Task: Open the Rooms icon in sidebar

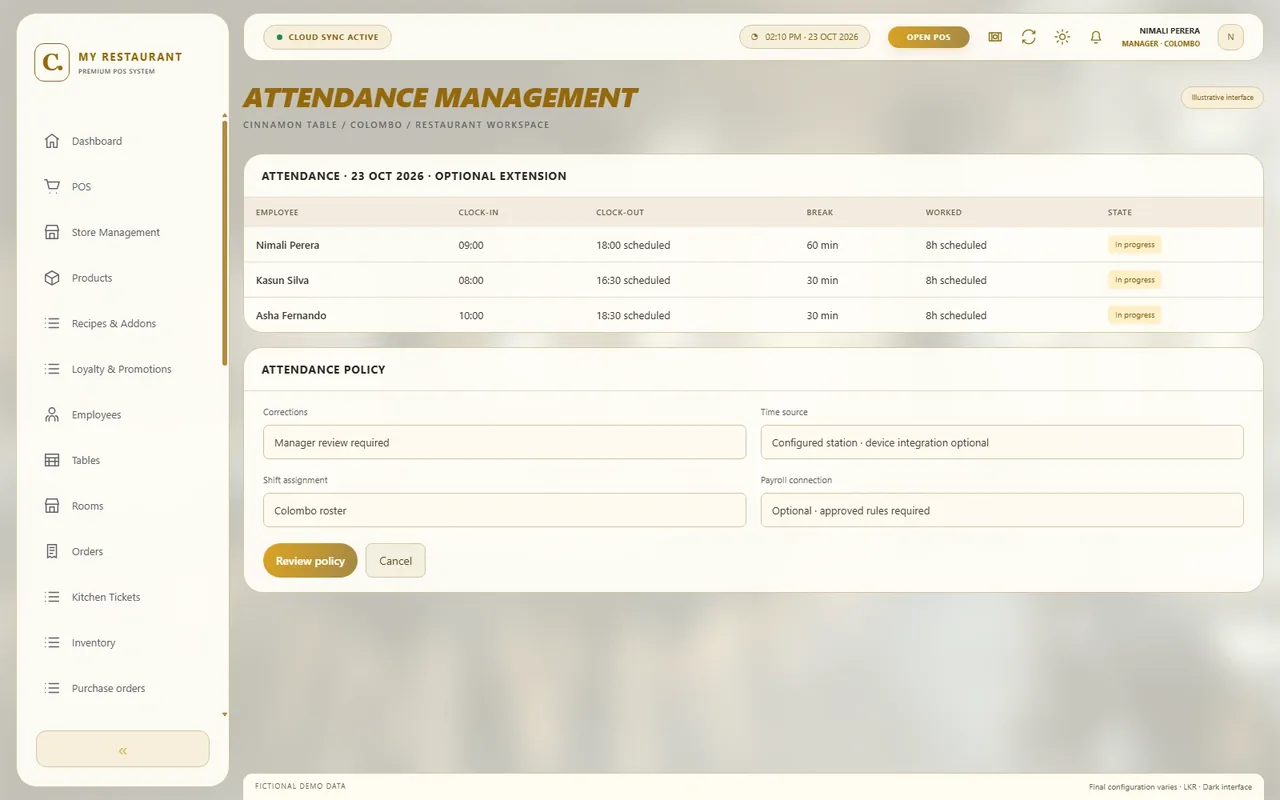Action: 52,506
